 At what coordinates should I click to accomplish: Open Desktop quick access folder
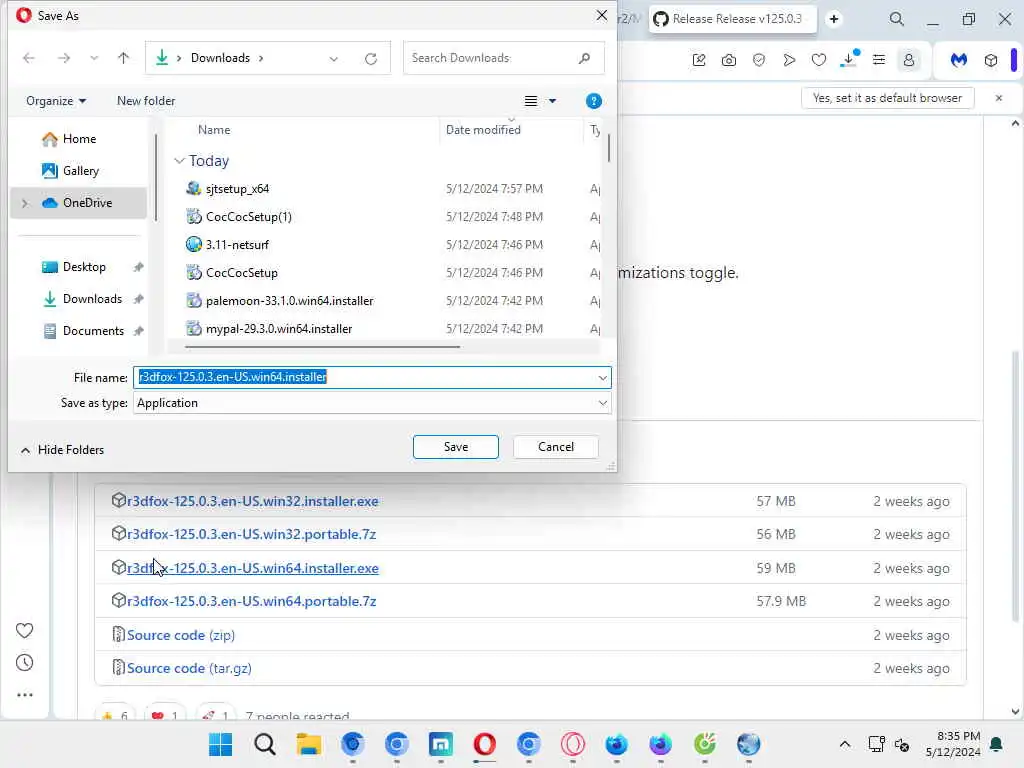(84, 266)
